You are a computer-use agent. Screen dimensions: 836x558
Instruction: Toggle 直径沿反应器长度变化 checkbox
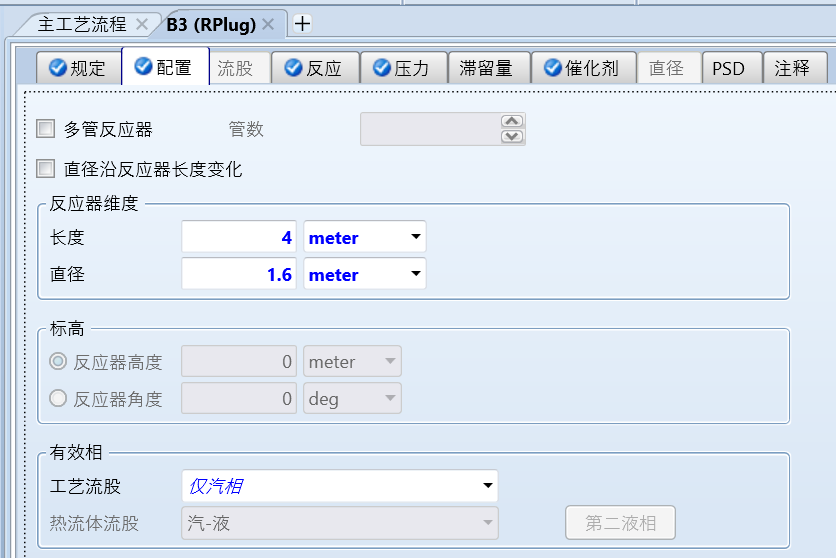point(46,168)
